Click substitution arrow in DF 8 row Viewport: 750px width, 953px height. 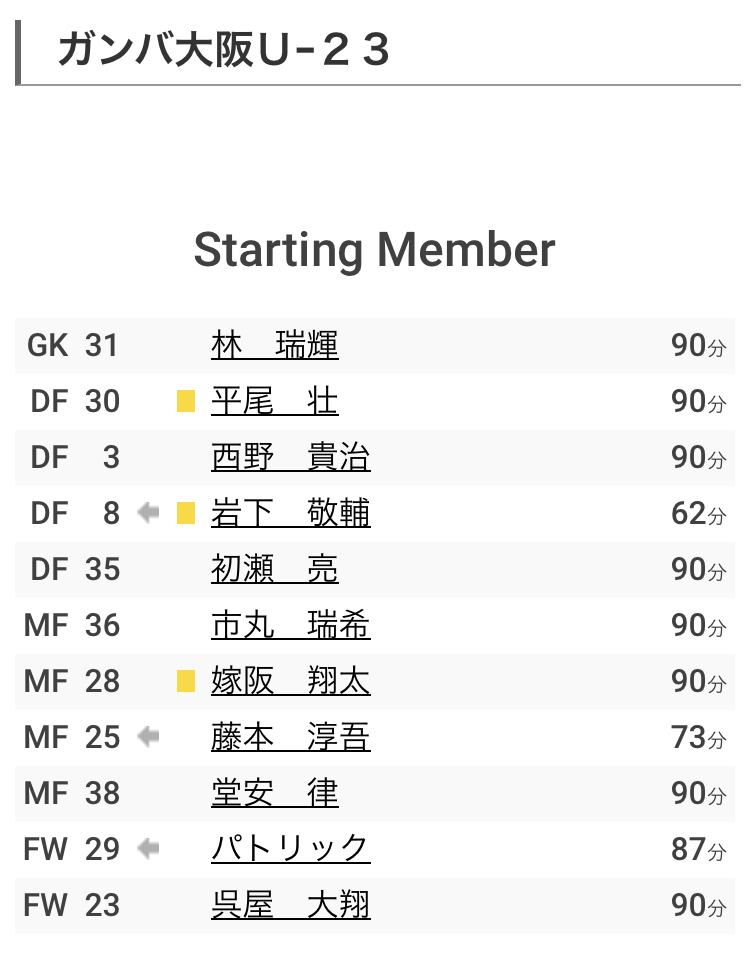(148, 513)
